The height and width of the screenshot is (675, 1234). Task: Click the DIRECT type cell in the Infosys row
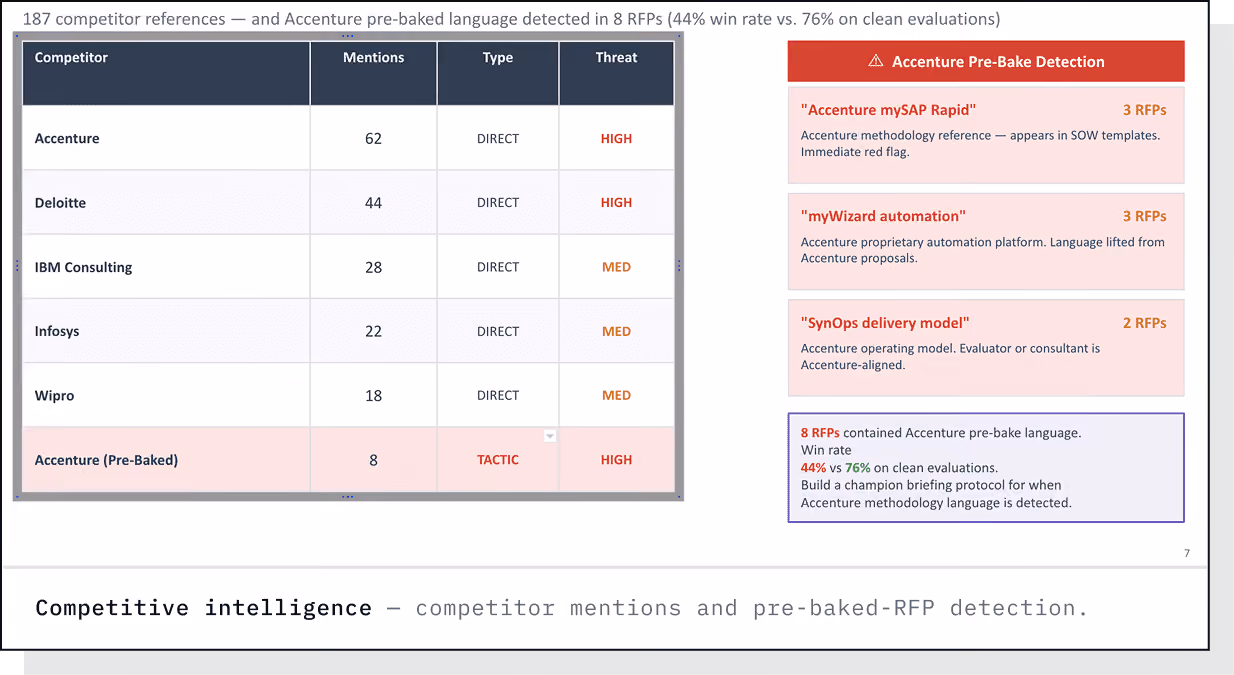[x=498, y=331]
